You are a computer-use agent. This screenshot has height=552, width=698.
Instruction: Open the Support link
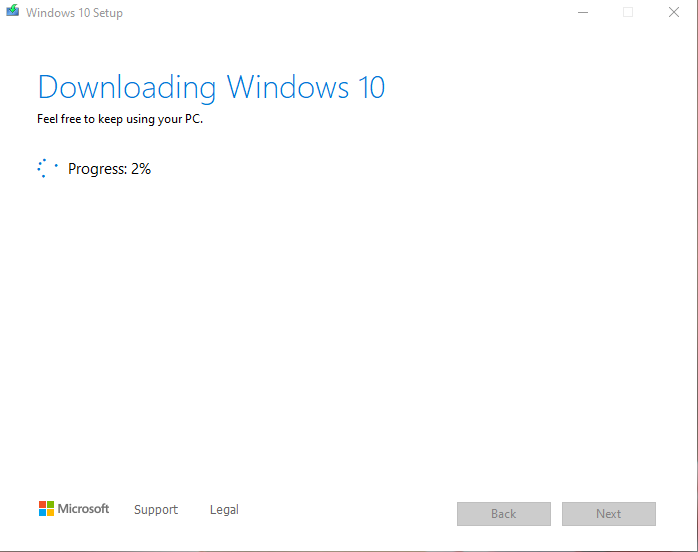click(x=156, y=510)
